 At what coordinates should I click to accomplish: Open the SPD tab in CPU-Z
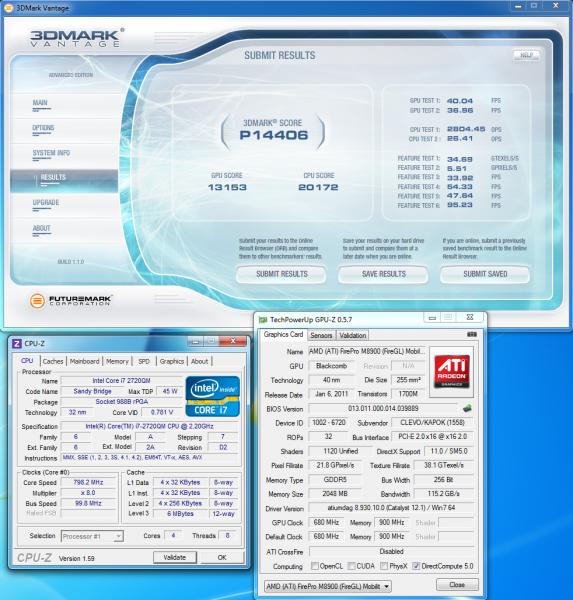[144, 361]
